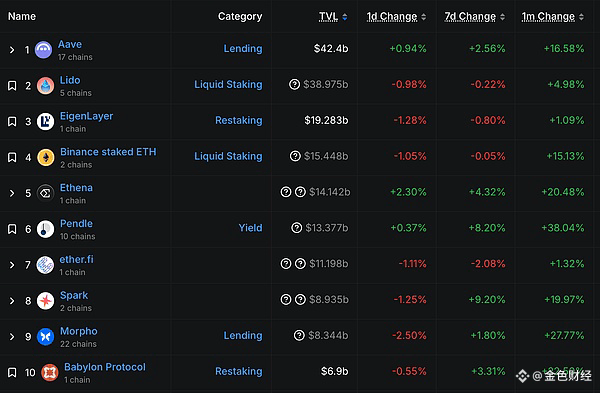Click the Aave protocol logo icon
600x393 pixels.
(x=44, y=50)
